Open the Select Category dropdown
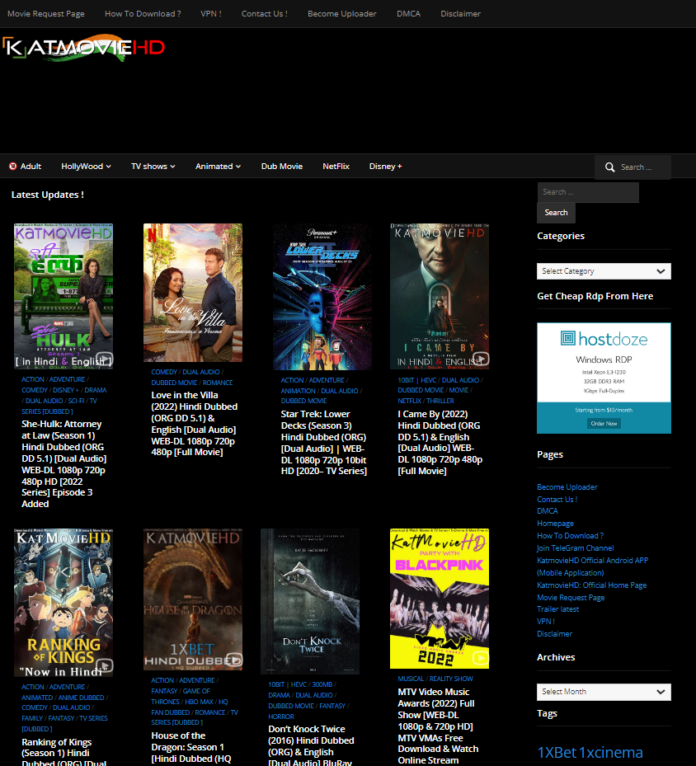This screenshot has width=696, height=766. tap(603, 271)
